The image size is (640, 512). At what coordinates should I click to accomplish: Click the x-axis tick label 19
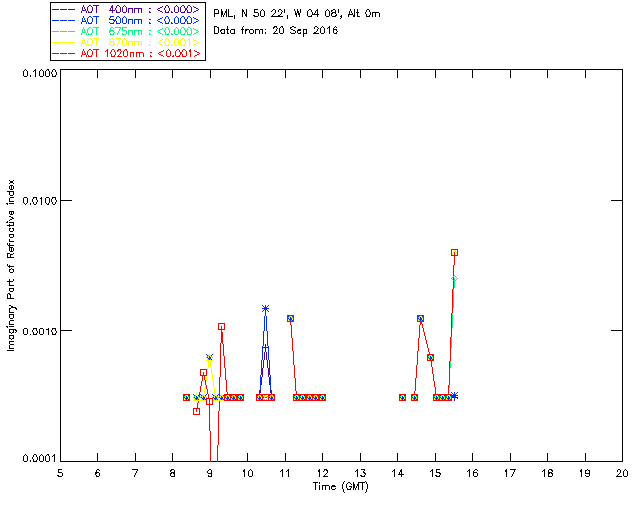585,473
